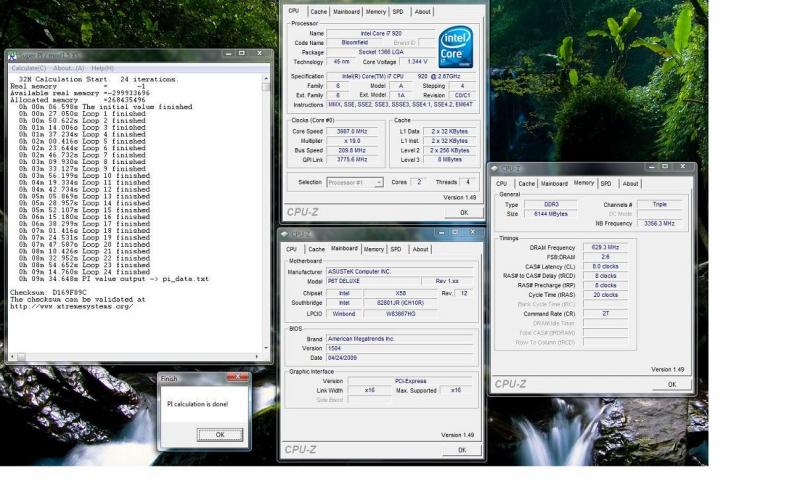This screenshot has width=800, height=500.
Task: Click the Core Speed value field
Action: point(352,132)
